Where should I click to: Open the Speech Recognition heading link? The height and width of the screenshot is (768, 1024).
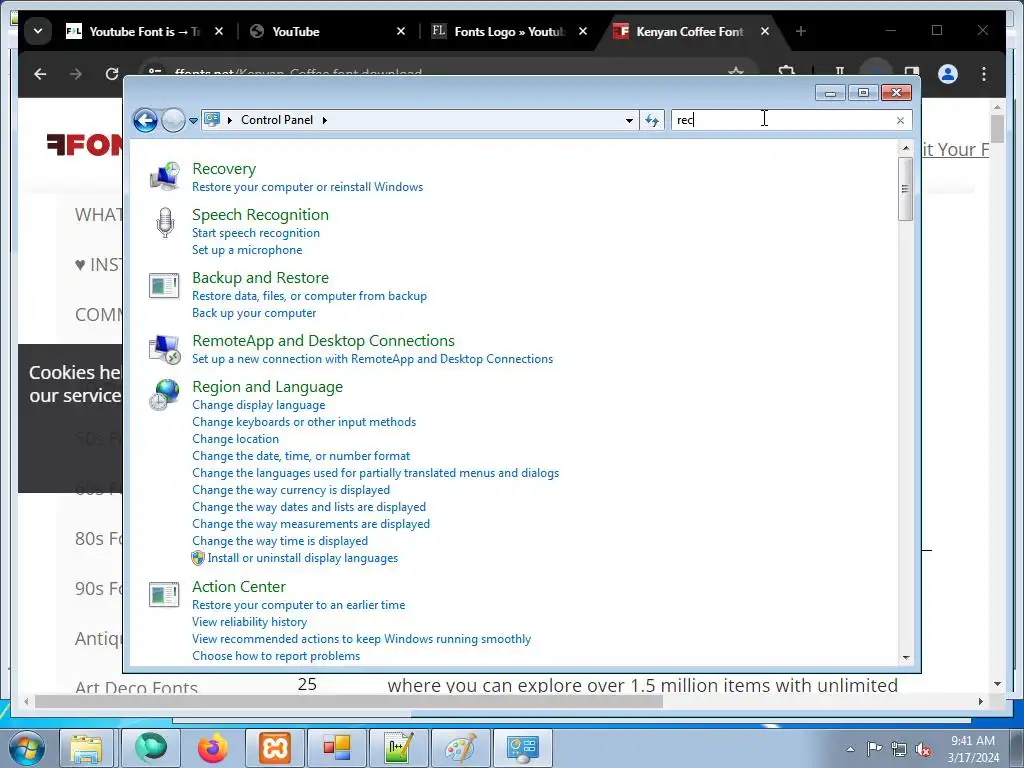tap(261, 215)
